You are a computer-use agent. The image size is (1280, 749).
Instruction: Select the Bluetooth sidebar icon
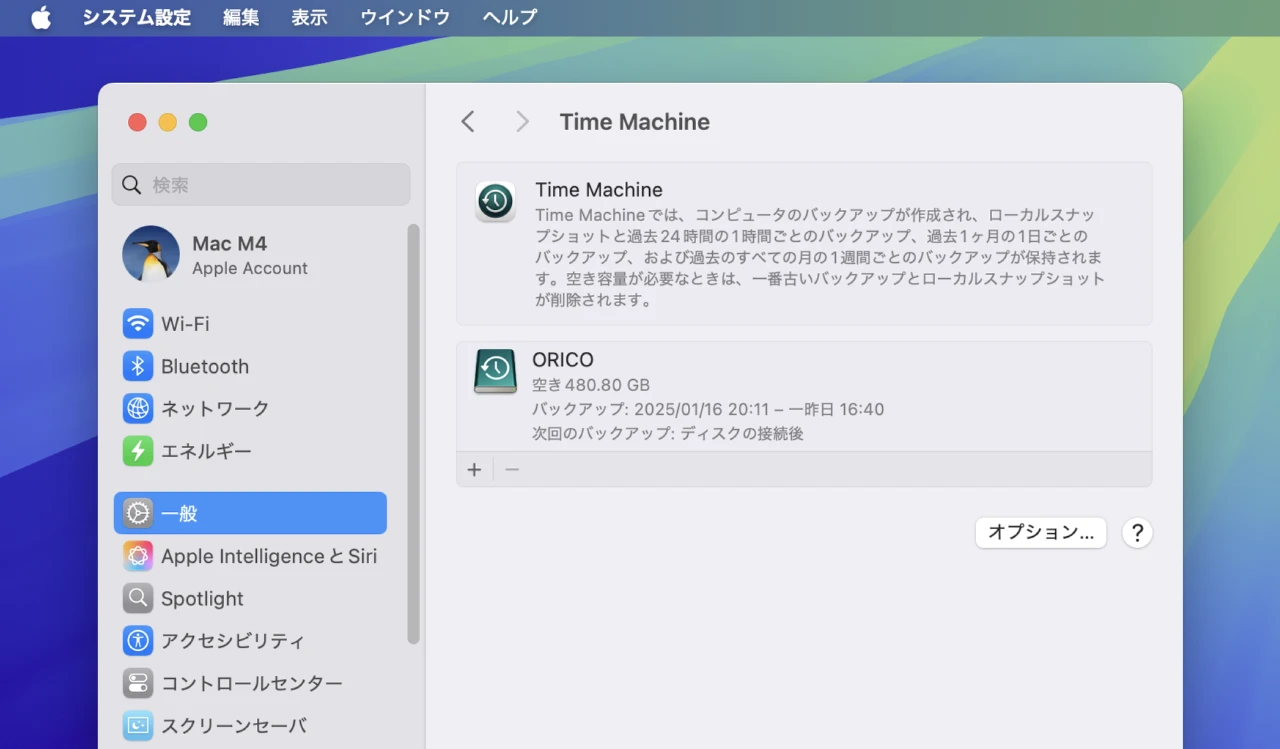point(138,366)
